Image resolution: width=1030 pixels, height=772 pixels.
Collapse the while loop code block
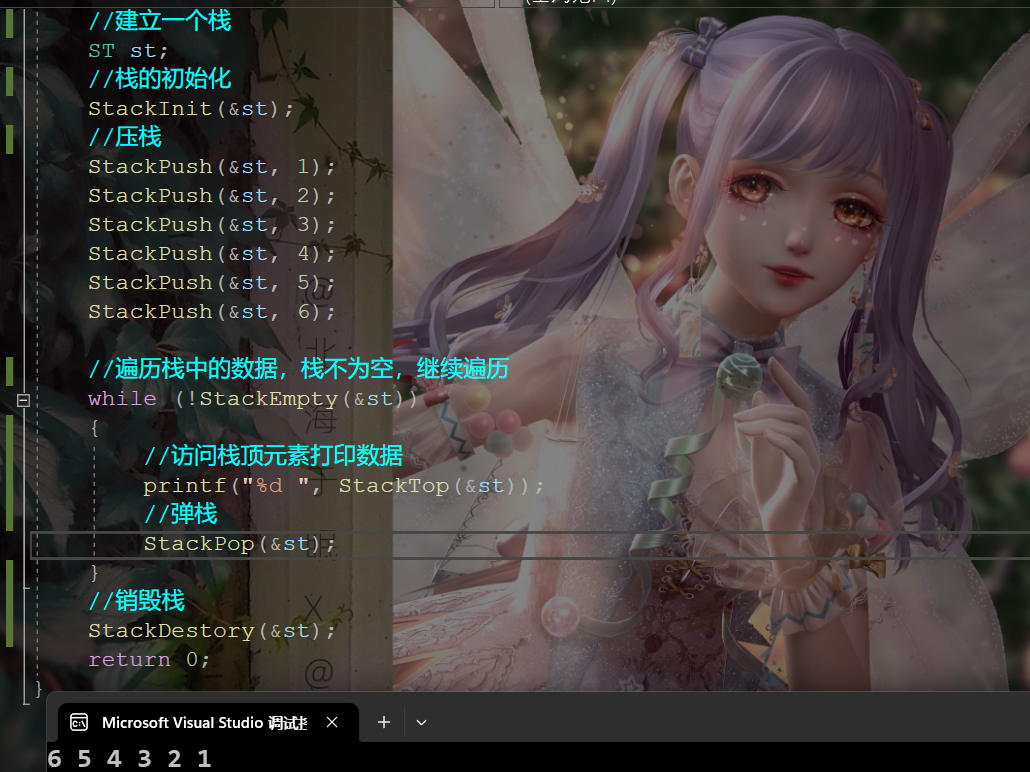23,399
